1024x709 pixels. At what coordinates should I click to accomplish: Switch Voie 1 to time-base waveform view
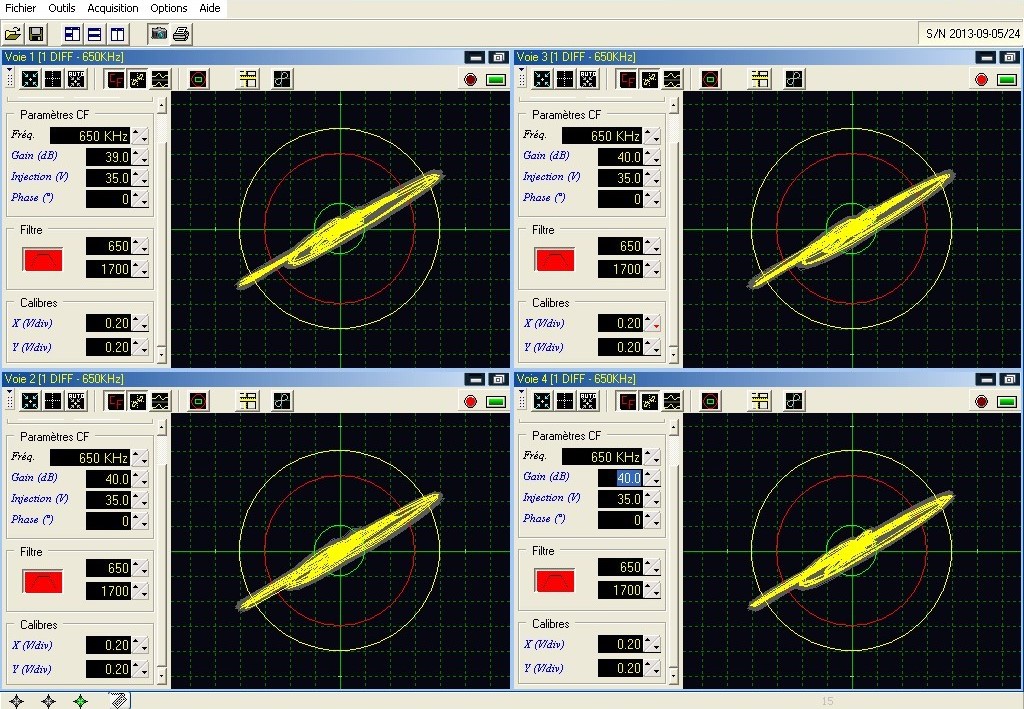[160, 79]
